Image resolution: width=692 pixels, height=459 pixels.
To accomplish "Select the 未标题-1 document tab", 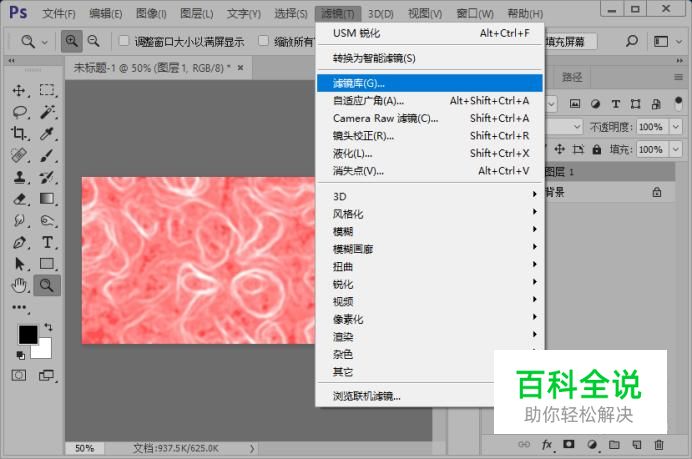I will coord(158,68).
